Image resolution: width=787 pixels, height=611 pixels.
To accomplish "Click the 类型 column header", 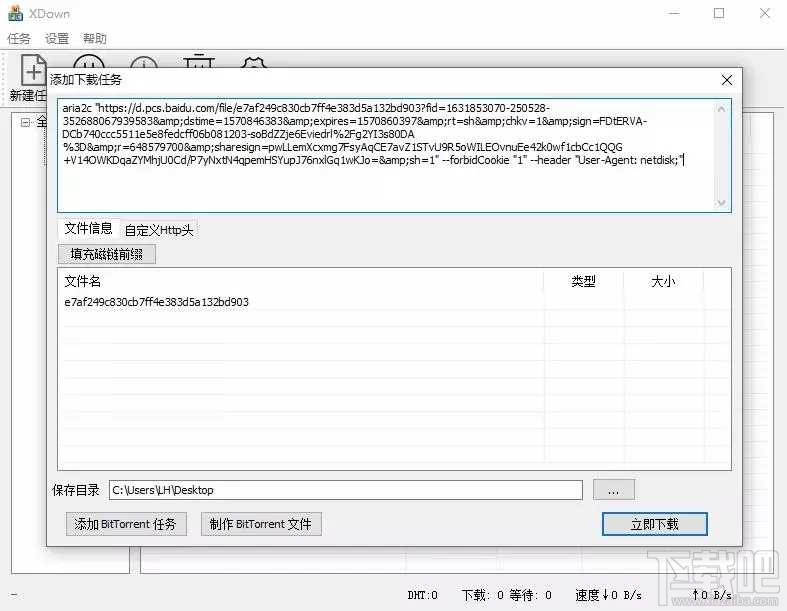I will click(x=583, y=281).
